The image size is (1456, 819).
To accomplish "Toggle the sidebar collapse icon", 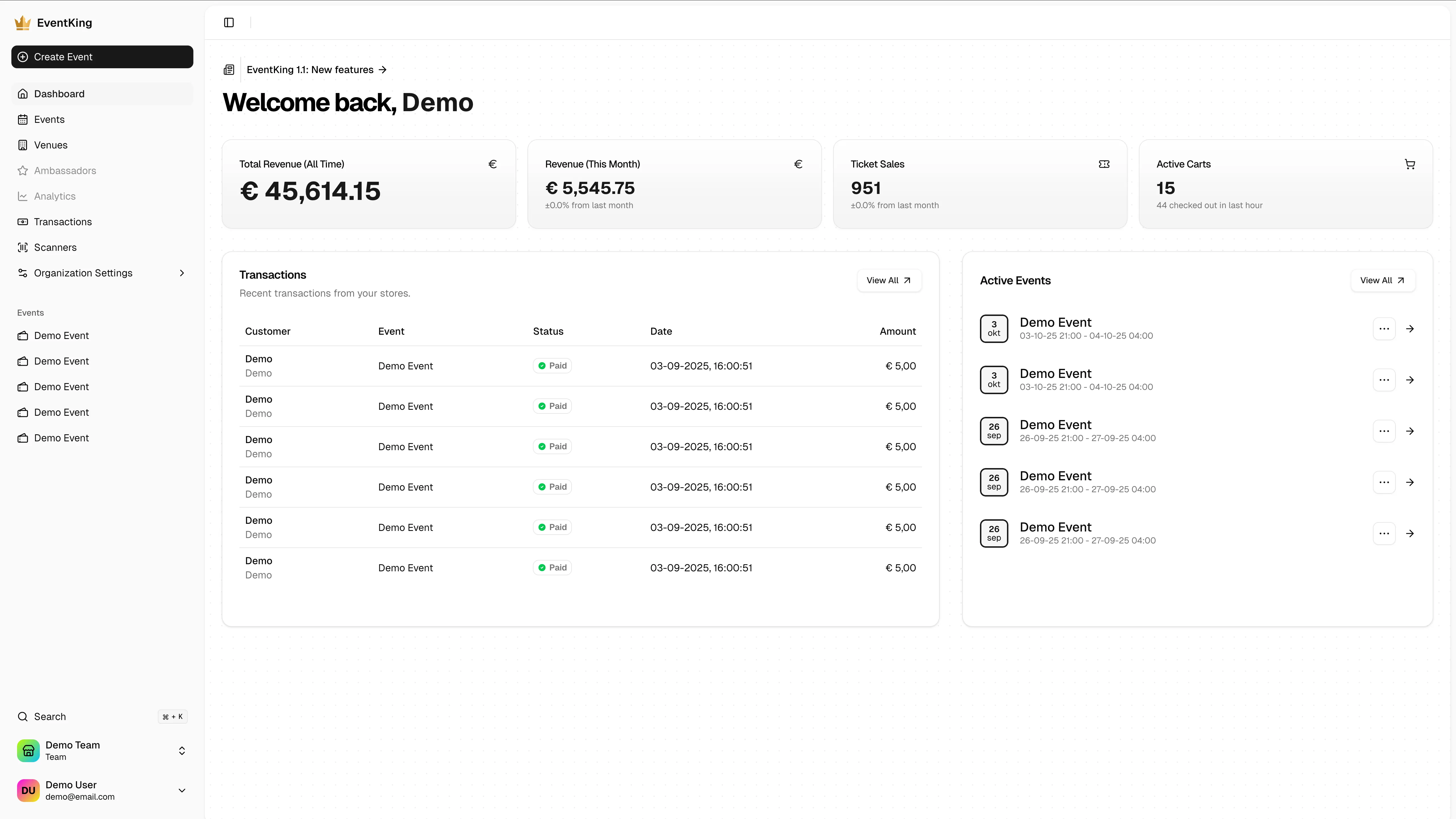I will (x=229, y=23).
